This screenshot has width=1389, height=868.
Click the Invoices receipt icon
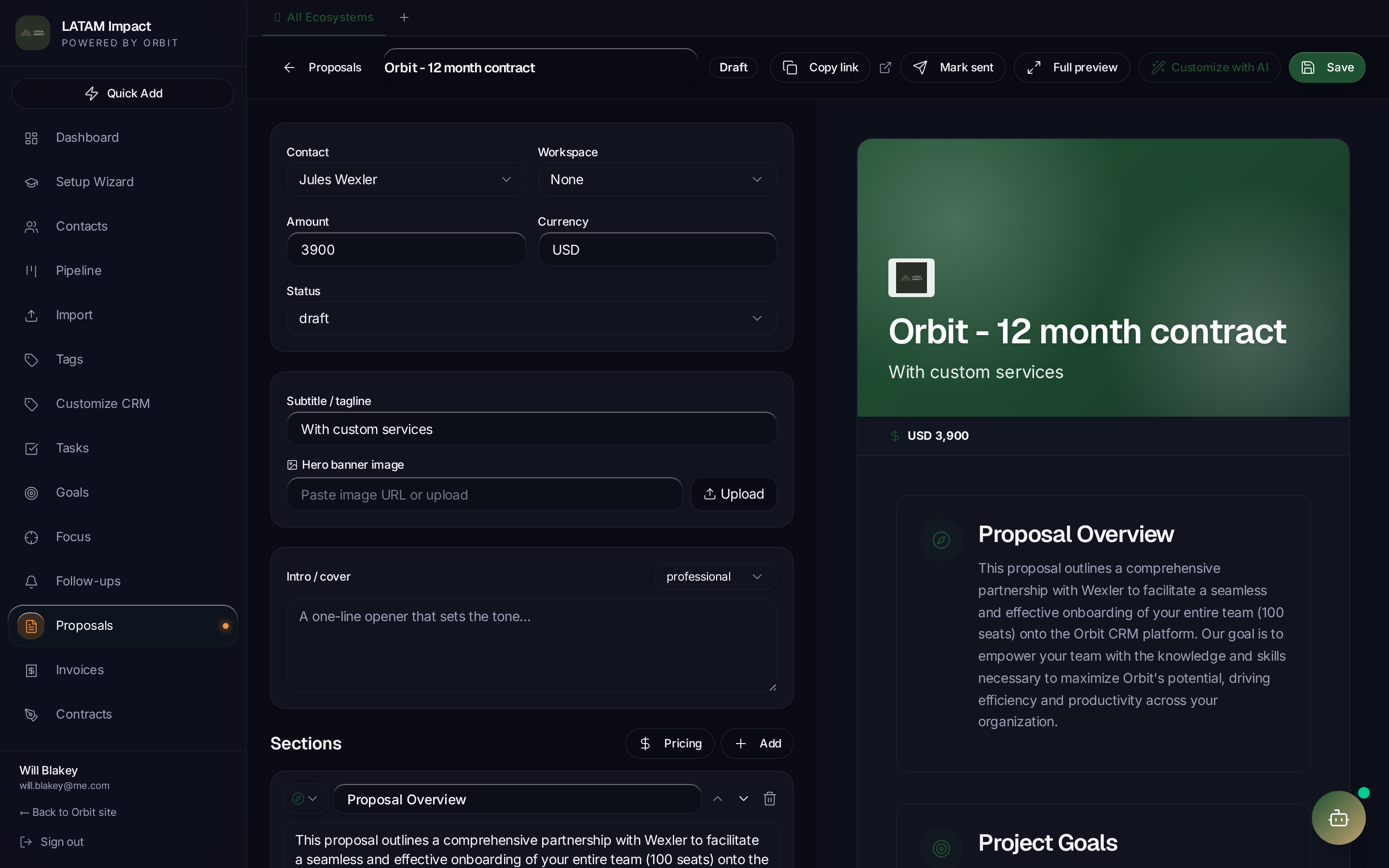pos(31,670)
